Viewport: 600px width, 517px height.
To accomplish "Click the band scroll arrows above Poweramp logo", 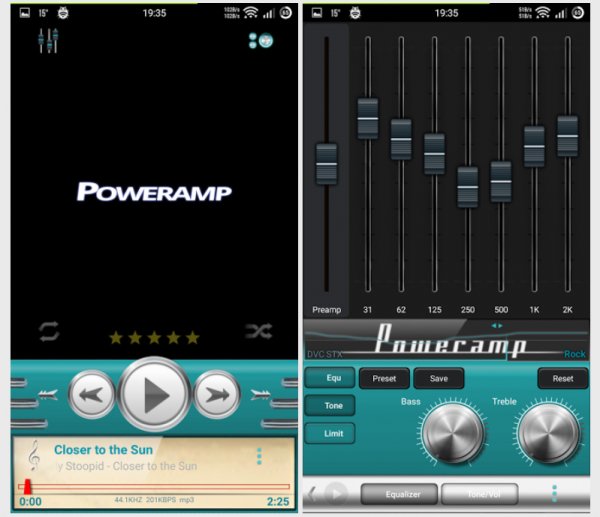I will tap(497, 326).
